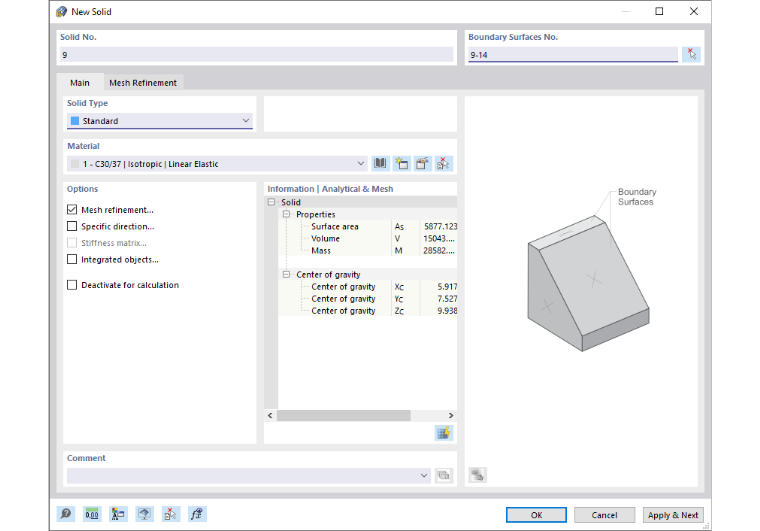Open the formula fx icon
The height and width of the screenshot is (531, 760).
pos(197,514)
